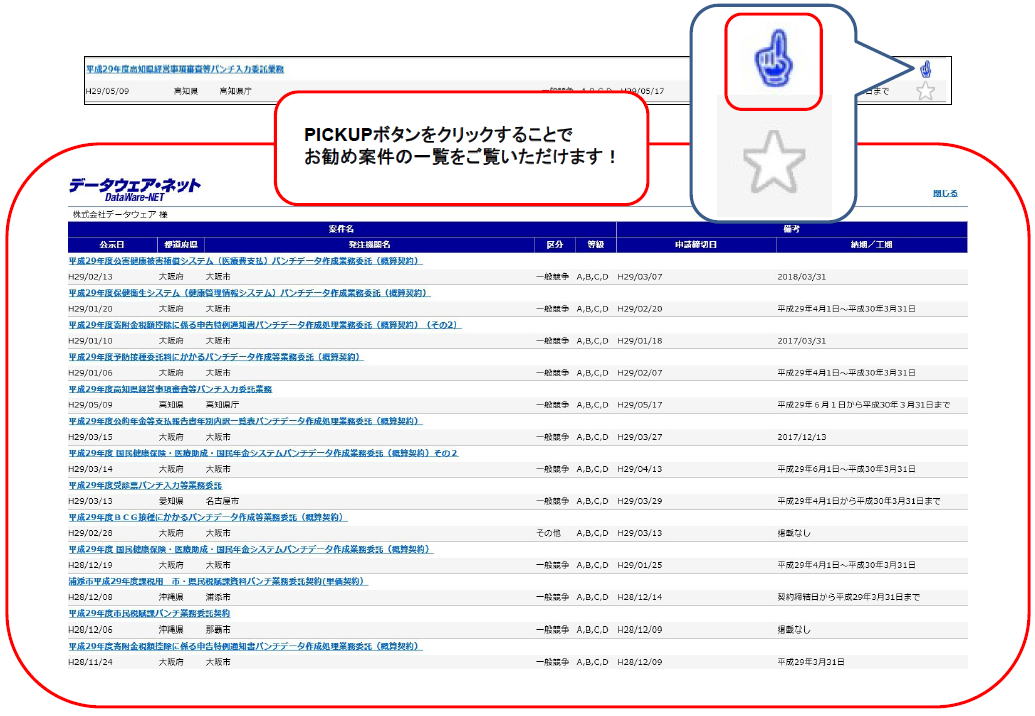The width and height of the screenshot is (1035, 716).
Task: Open 寄附金税額控除 申告特例通知書 (その2) link
Action: coord(264,325)
